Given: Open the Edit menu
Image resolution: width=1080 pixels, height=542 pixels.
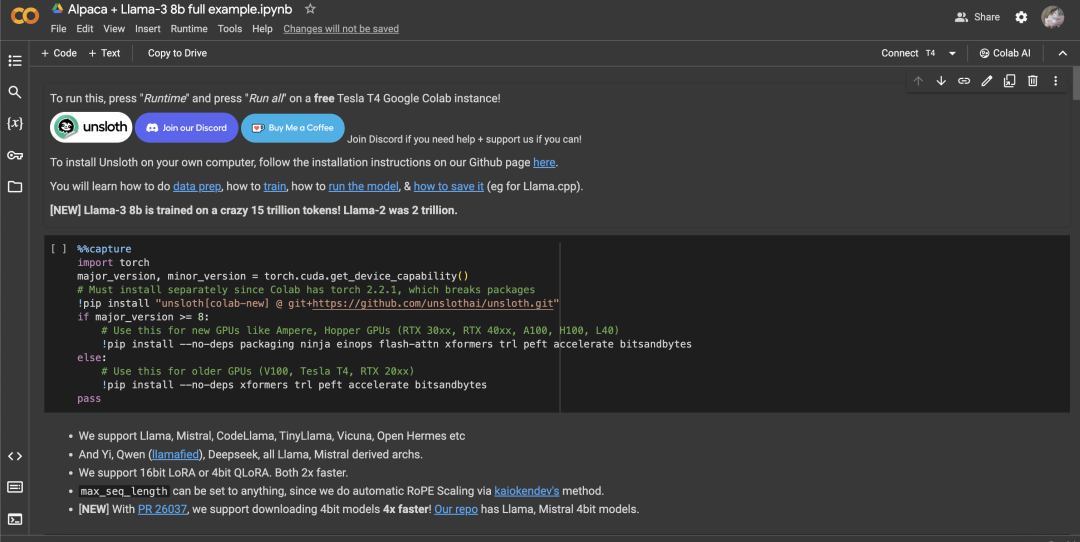Looking at the screenshot, I should pos(85,29).
